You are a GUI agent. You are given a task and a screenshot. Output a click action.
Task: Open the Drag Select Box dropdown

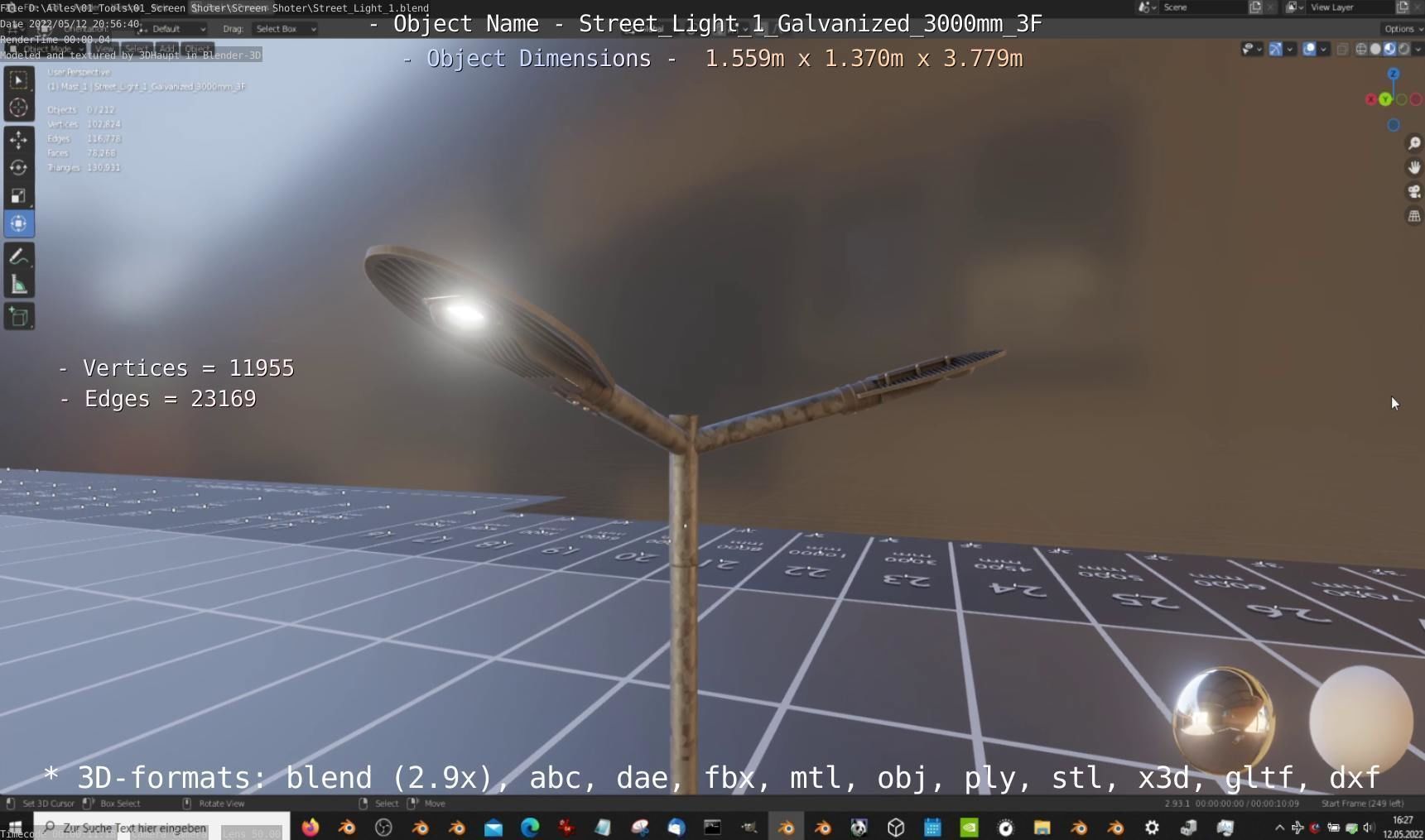[284, 29]
